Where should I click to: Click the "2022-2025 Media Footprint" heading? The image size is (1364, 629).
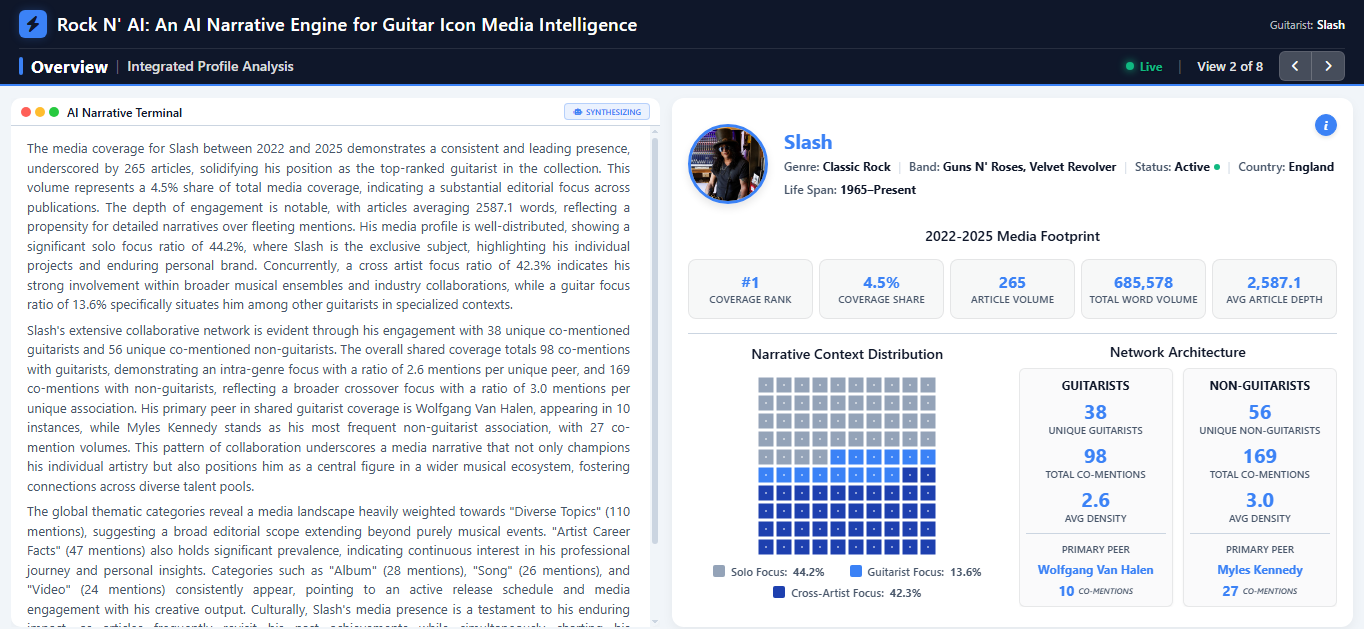(x=1012, y=237)
